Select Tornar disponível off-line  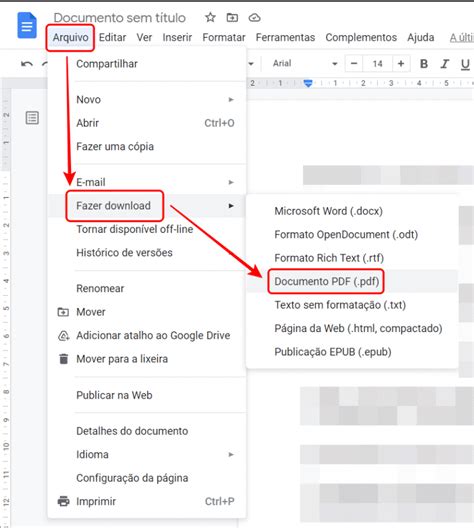click(x=147, y=229)
